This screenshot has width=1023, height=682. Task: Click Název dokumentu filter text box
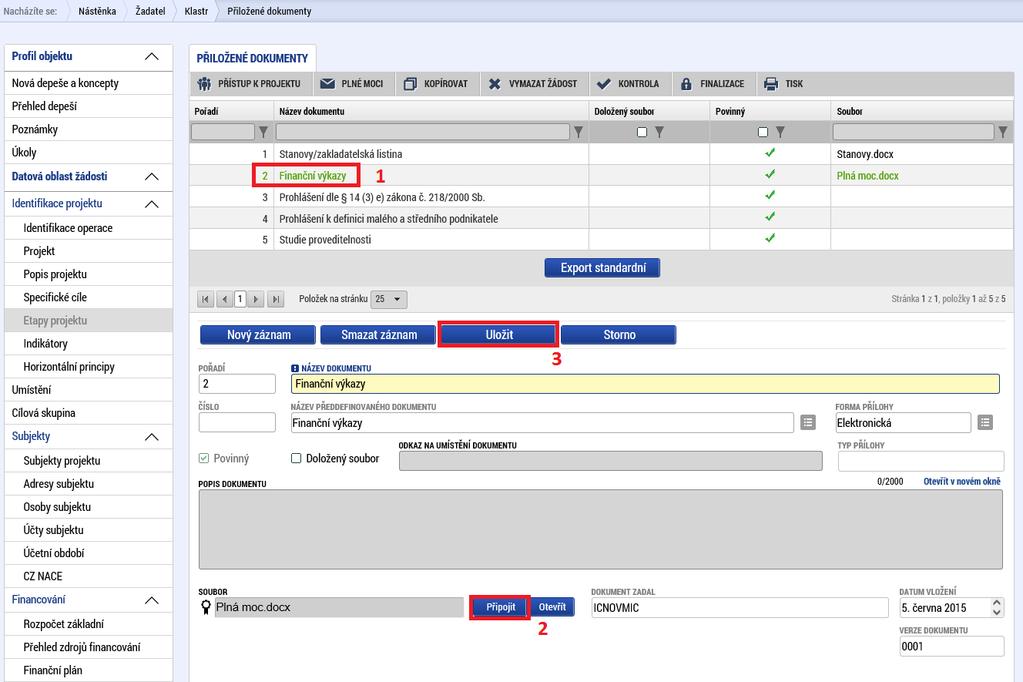(x=423, y=132)
